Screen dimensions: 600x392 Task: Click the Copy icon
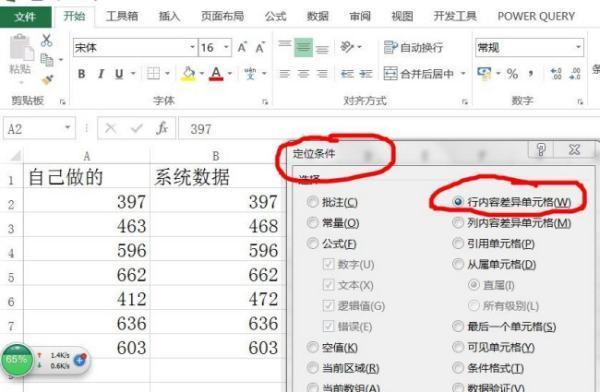(x=47, y=60)
